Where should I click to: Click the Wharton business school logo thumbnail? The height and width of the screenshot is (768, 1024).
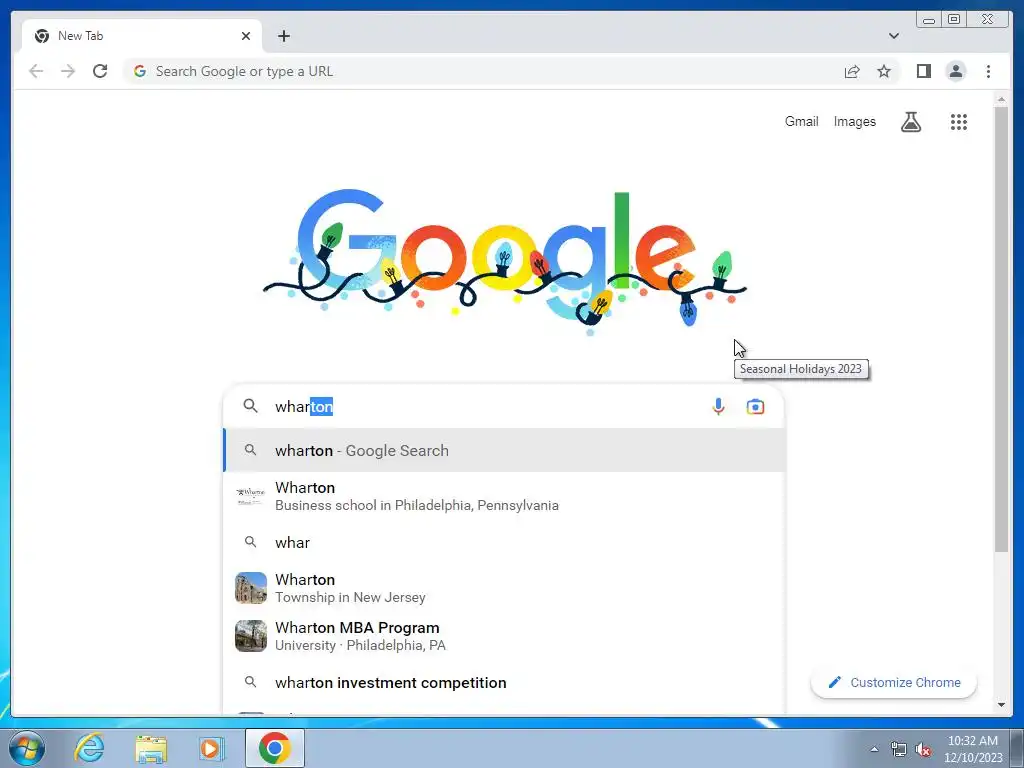pyautogui.click(x=251, y=496)
